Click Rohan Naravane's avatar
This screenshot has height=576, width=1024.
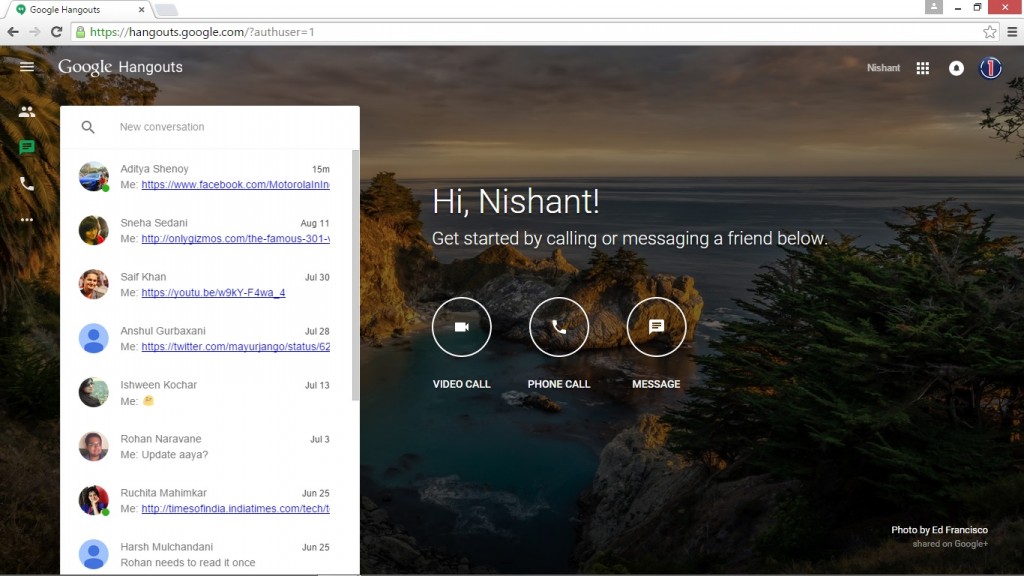pos(93,447)
